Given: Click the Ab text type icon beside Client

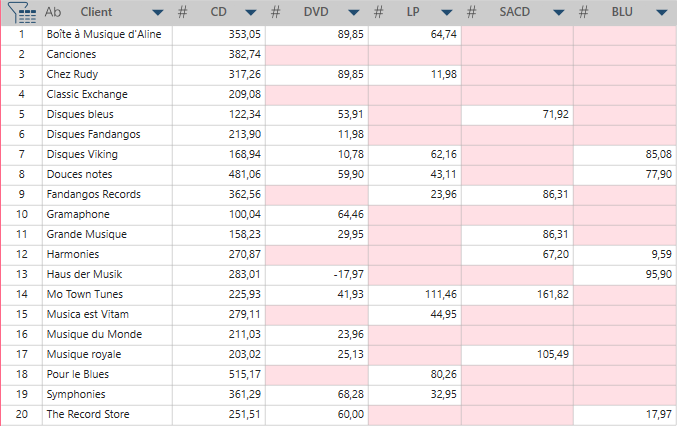Looking at the screenshot, I should tap(54, 13).
